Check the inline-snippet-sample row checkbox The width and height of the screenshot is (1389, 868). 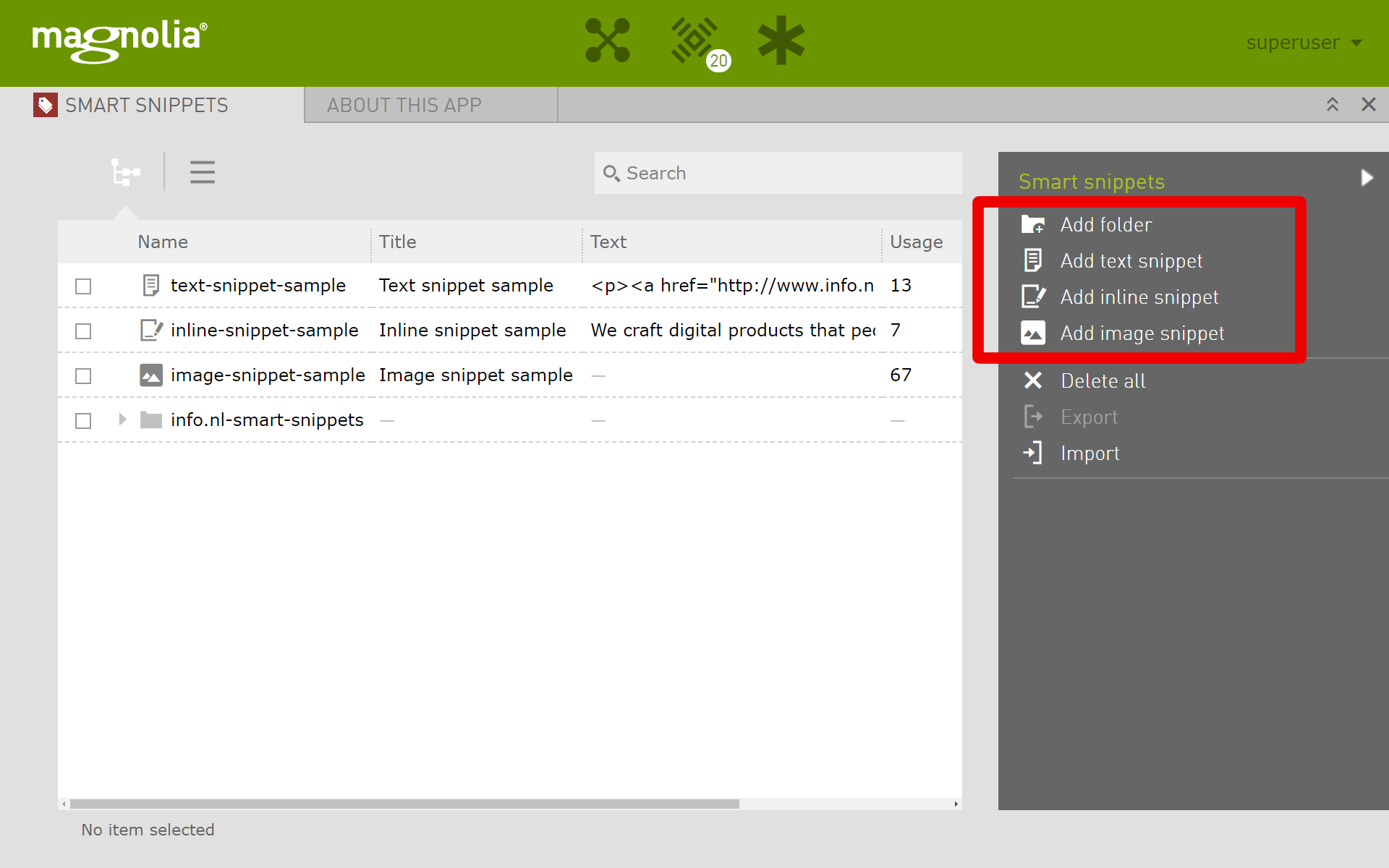click(x=83, y=331)
